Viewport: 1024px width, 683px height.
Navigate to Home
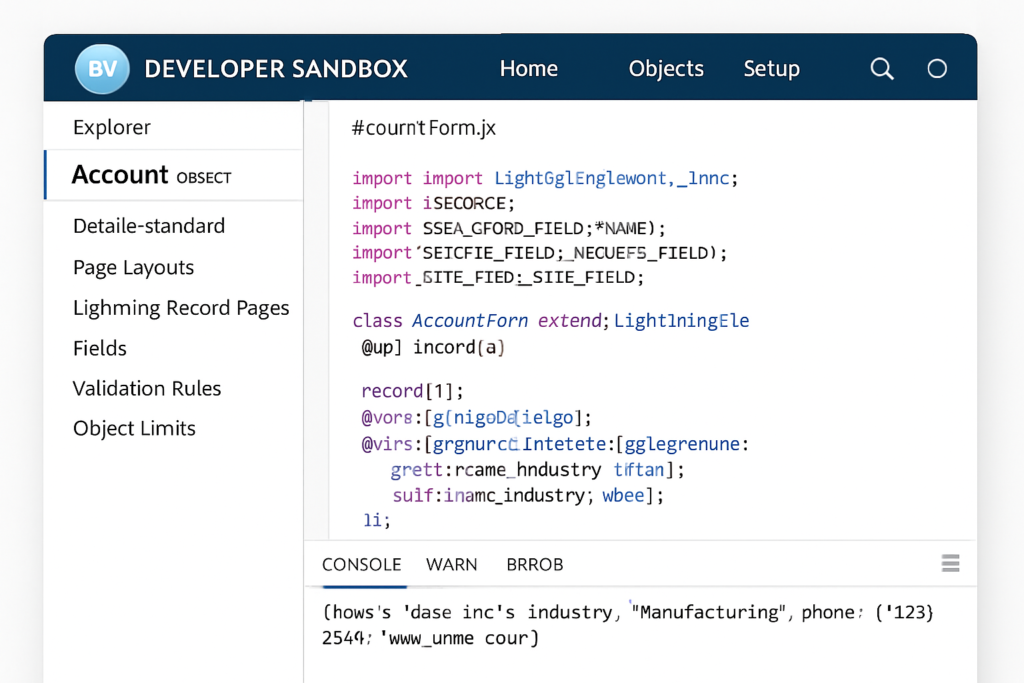pos(528,68)
